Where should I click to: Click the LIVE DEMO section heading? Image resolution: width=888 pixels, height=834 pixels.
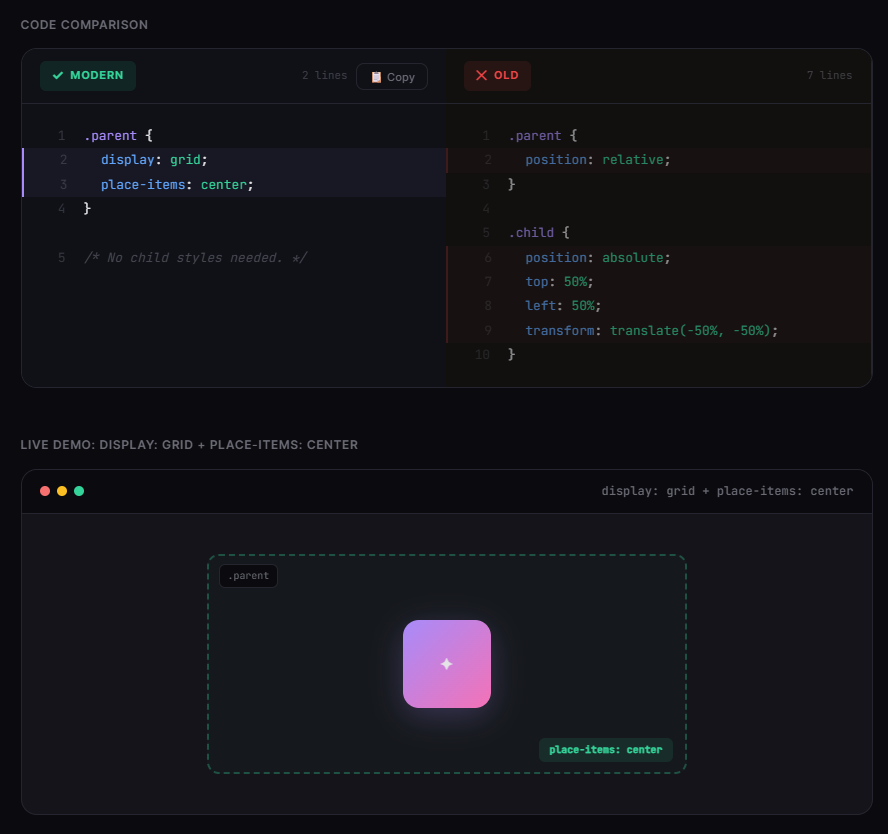(190, 444)
